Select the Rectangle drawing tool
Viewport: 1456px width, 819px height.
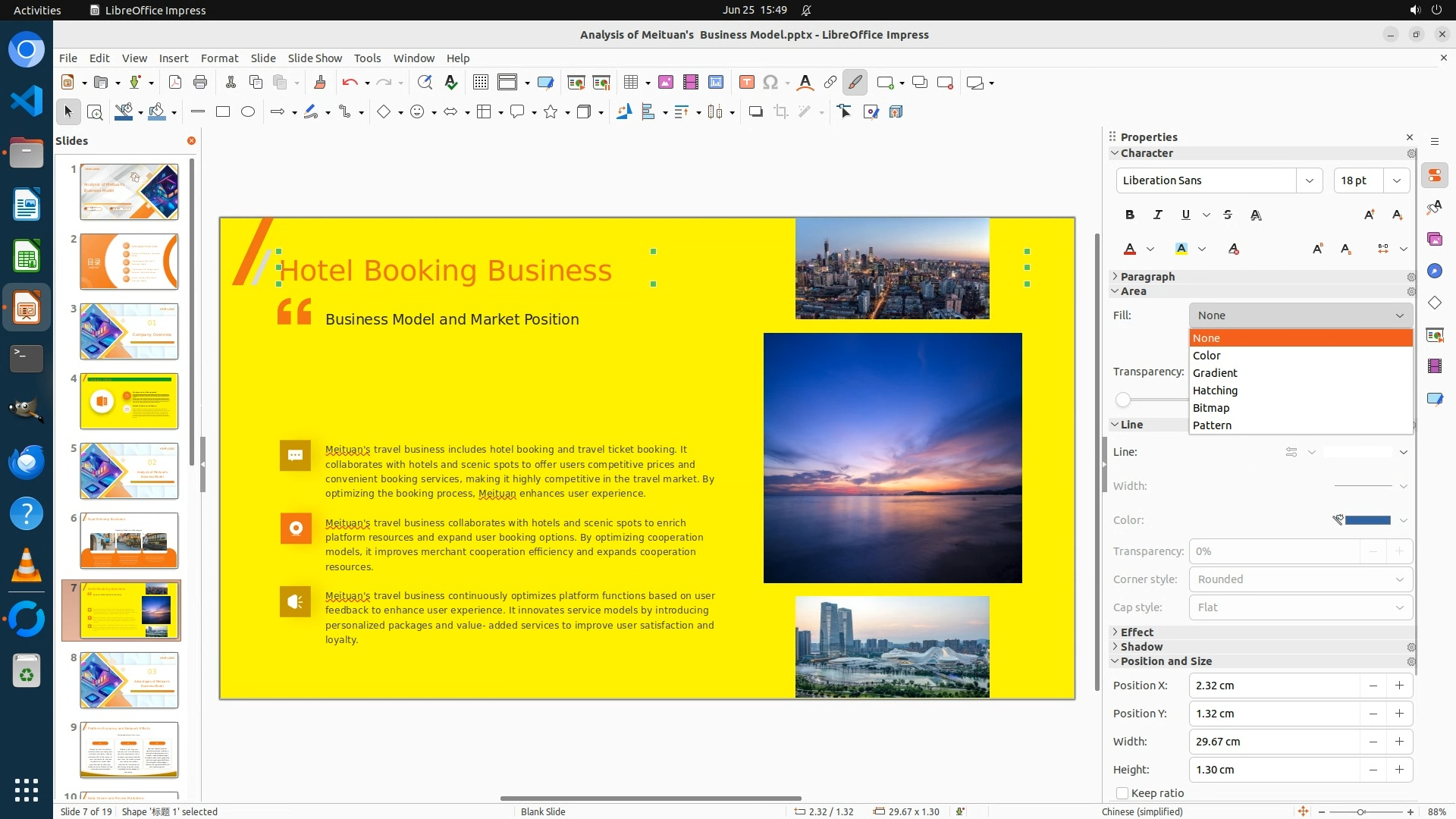(x=223, y=112)
